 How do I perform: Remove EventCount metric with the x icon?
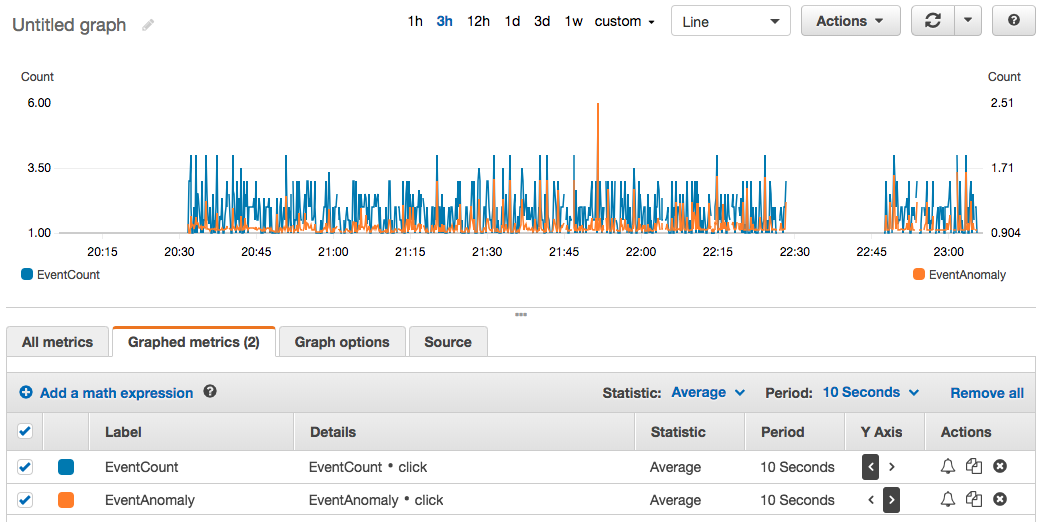[999, 467]
